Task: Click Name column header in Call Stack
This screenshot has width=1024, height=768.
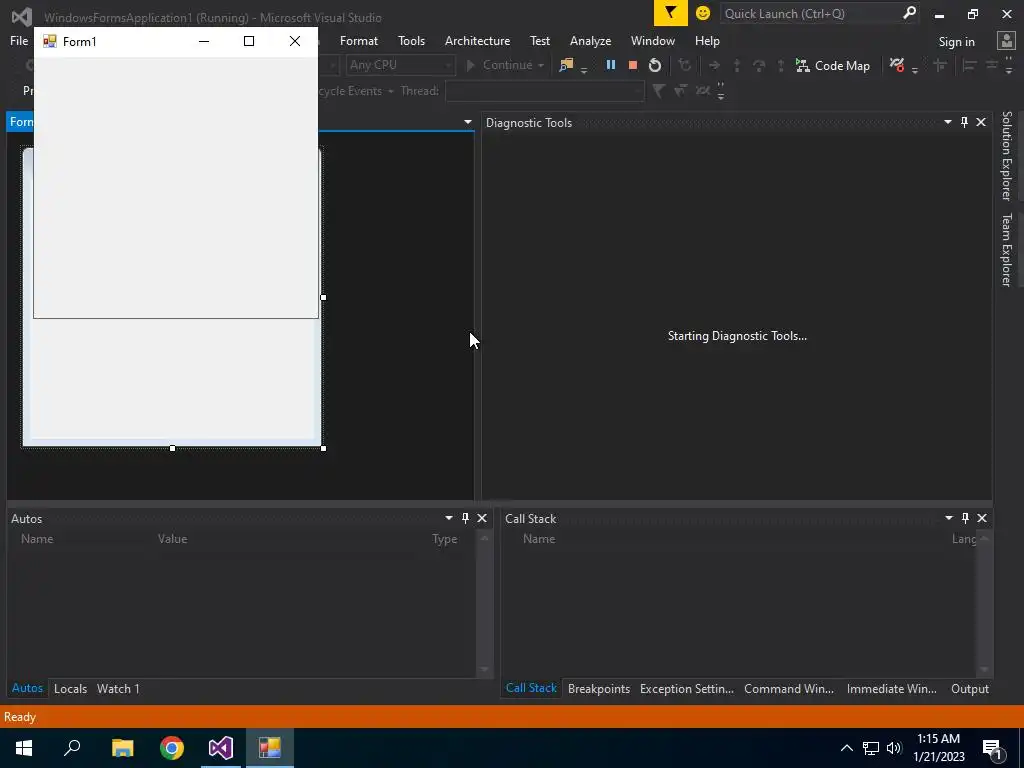Action: pos(539,539)
